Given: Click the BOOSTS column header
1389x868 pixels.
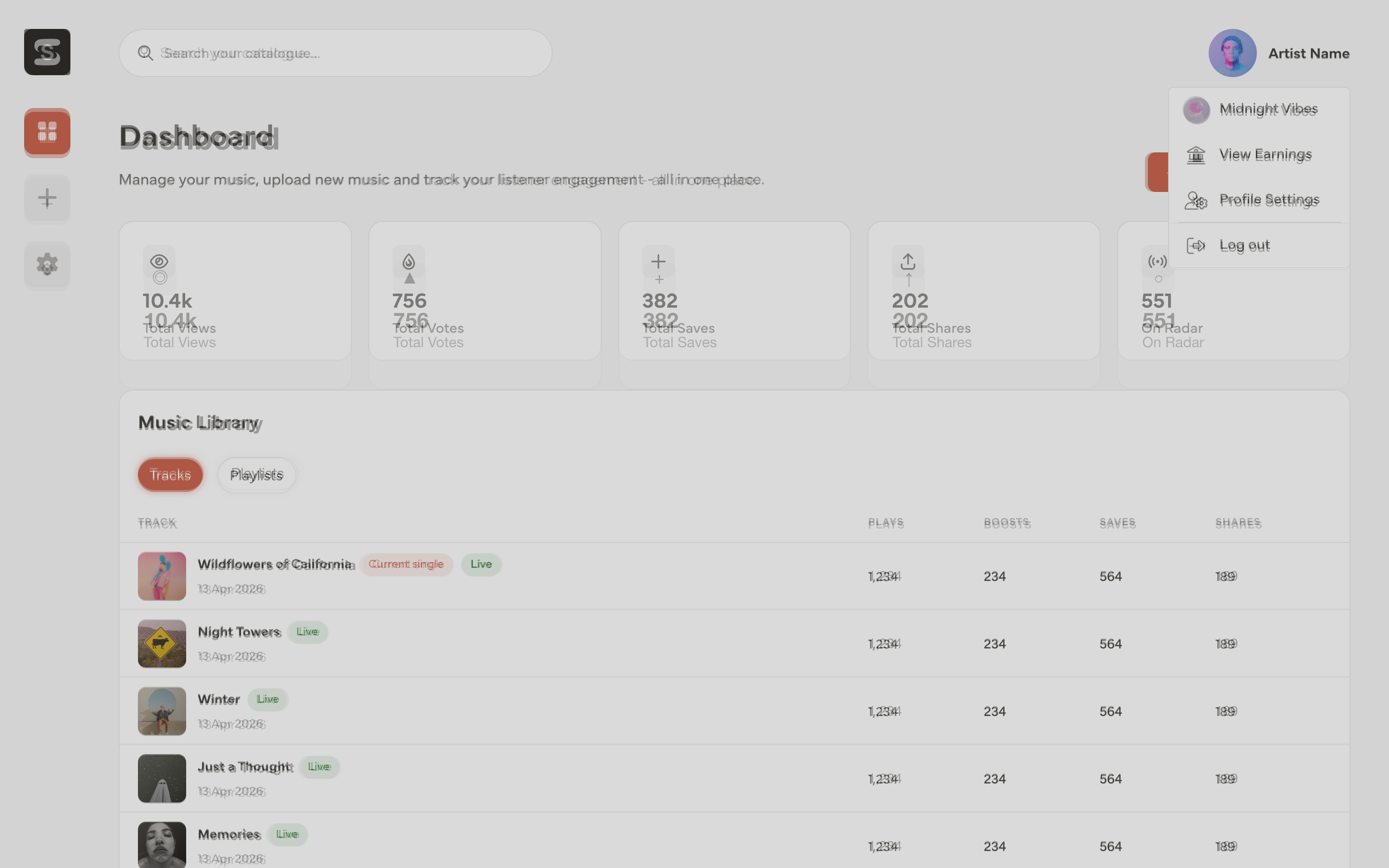Looking at the screenshot, I should point(1008,523).
